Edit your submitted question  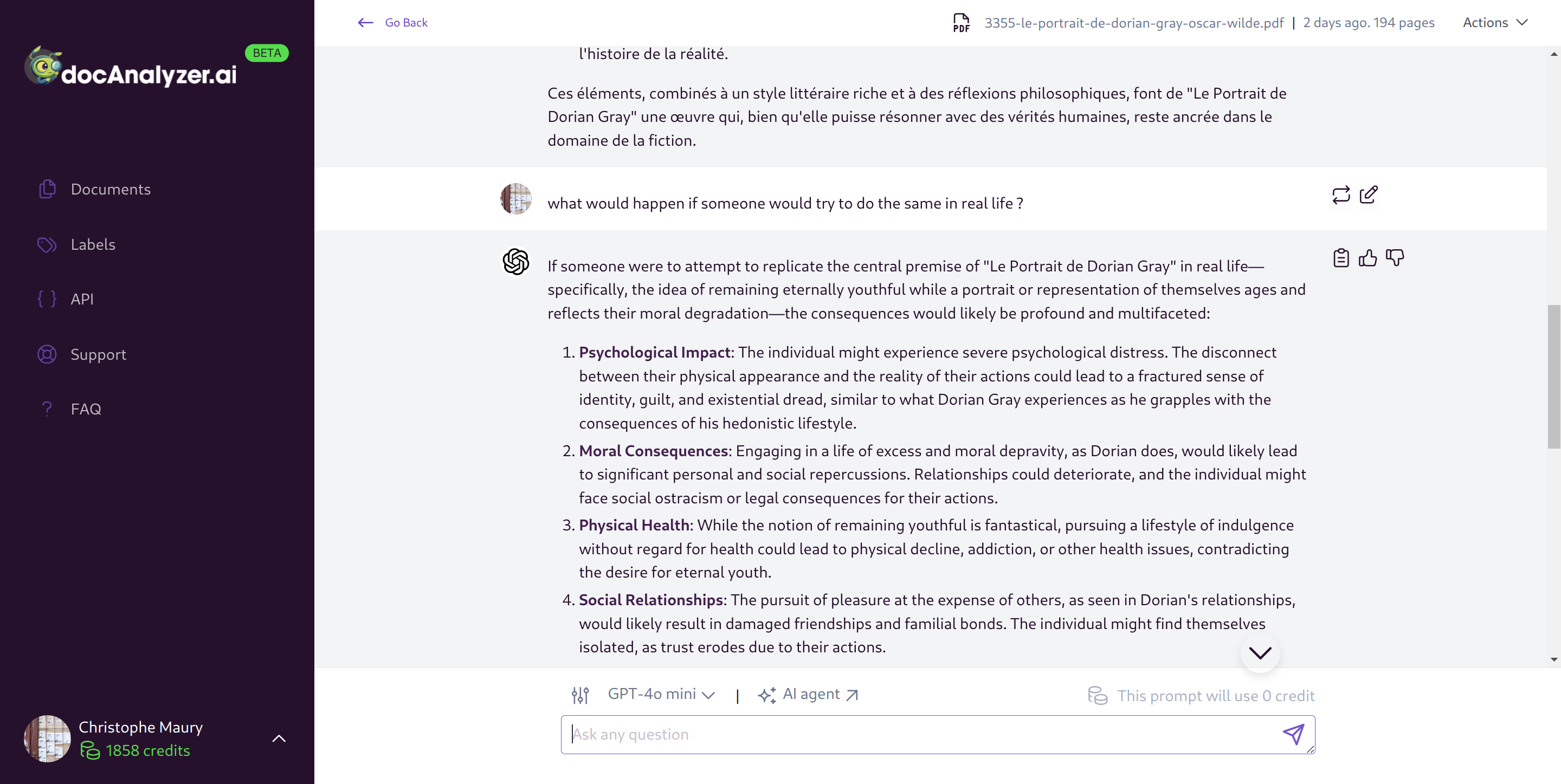pyautogui.click(x=1369, y=195)
